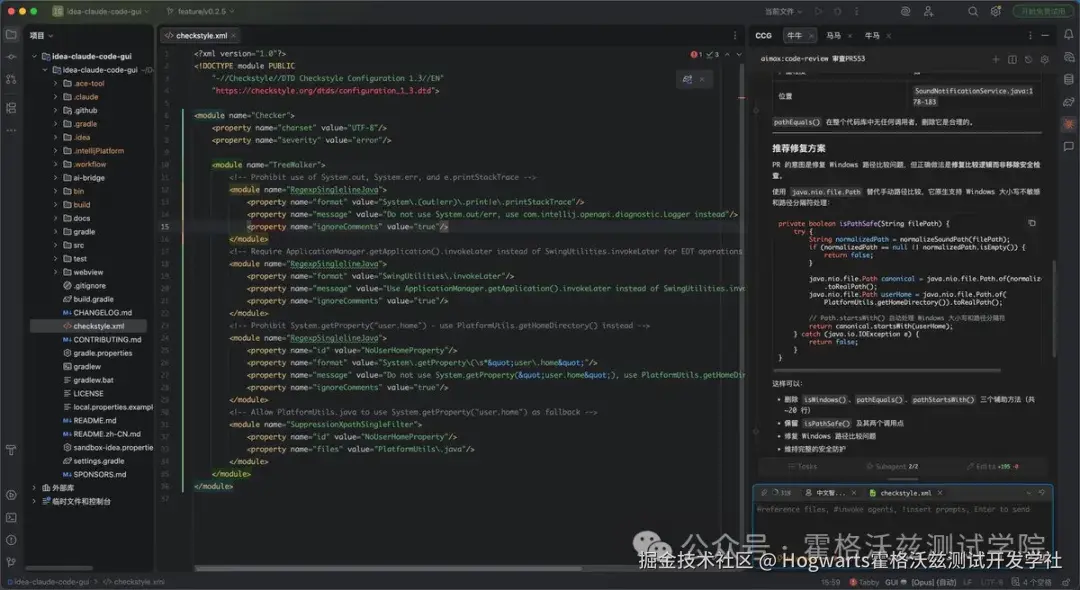Open the AI Assistant spiral icon in right sidebar

point(1068,57)
